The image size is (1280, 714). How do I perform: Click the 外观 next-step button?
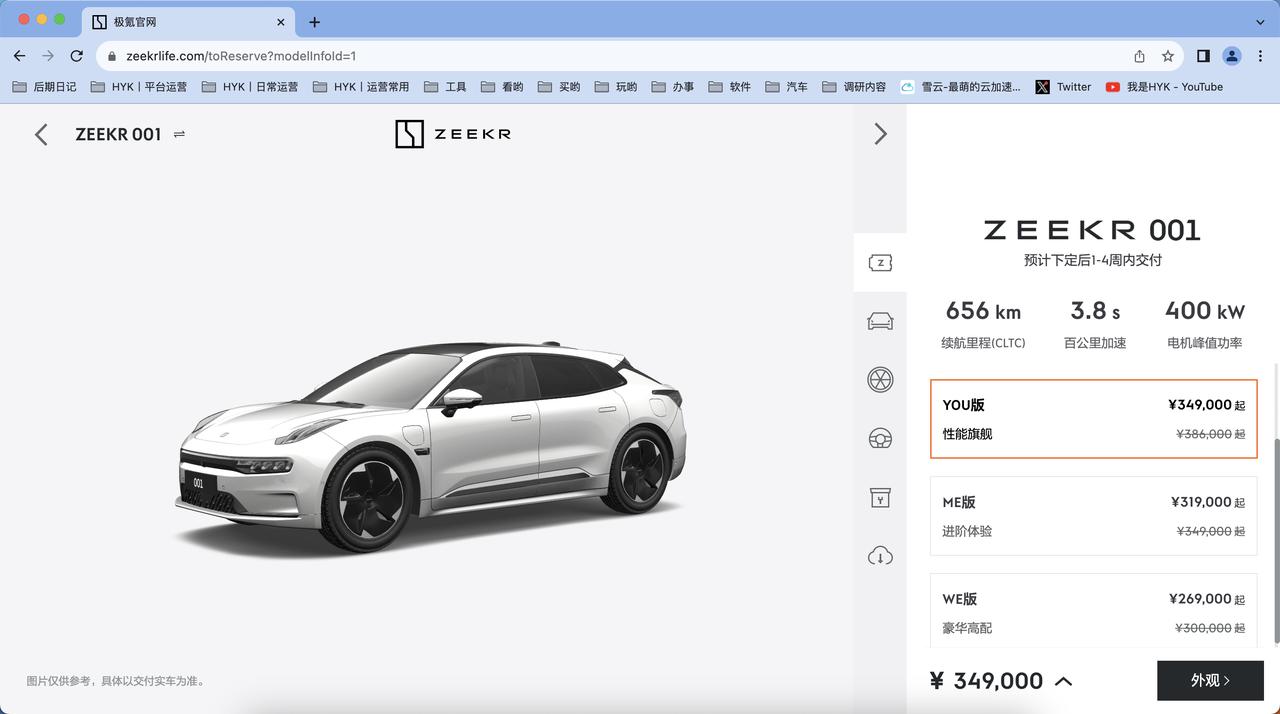(x=1210, y=681)
